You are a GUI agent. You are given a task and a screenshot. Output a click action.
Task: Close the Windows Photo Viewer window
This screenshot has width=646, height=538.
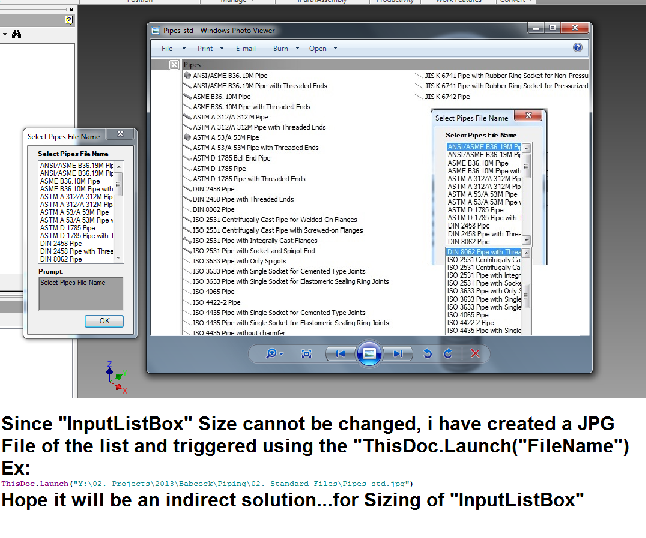pyautogui.click(x=575, y=28)
